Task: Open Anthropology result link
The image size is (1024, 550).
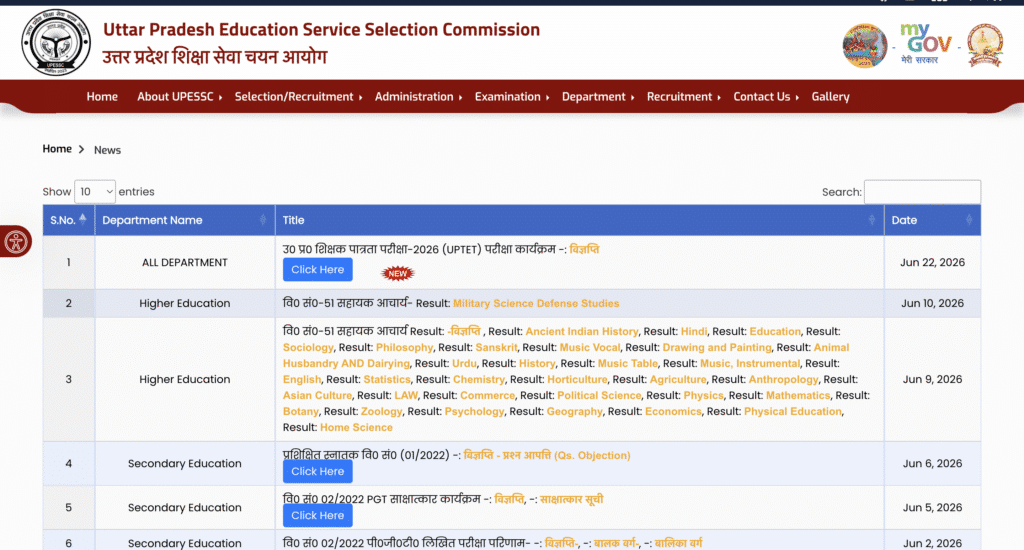Action: 784,380
